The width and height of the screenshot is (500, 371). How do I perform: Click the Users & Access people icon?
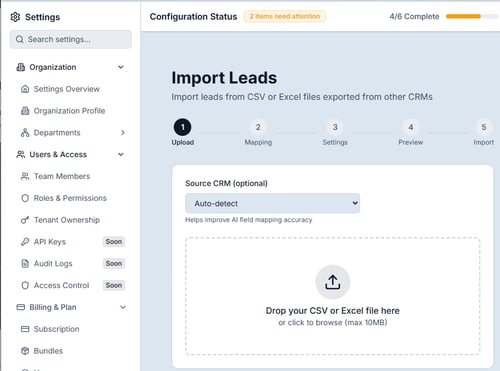(x=21, y=154)
